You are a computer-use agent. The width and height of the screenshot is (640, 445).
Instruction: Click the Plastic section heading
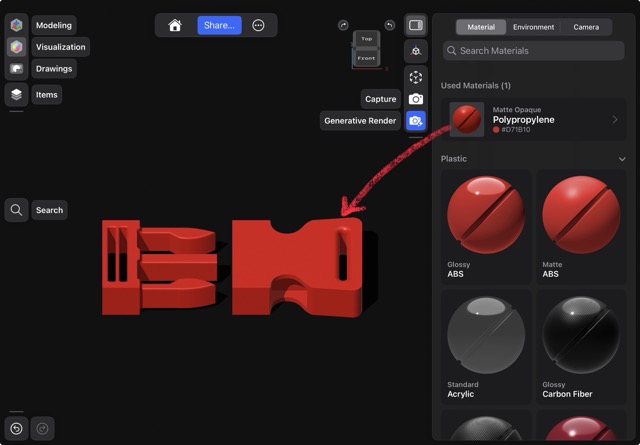pyautogui.click(x=453, y=159)
